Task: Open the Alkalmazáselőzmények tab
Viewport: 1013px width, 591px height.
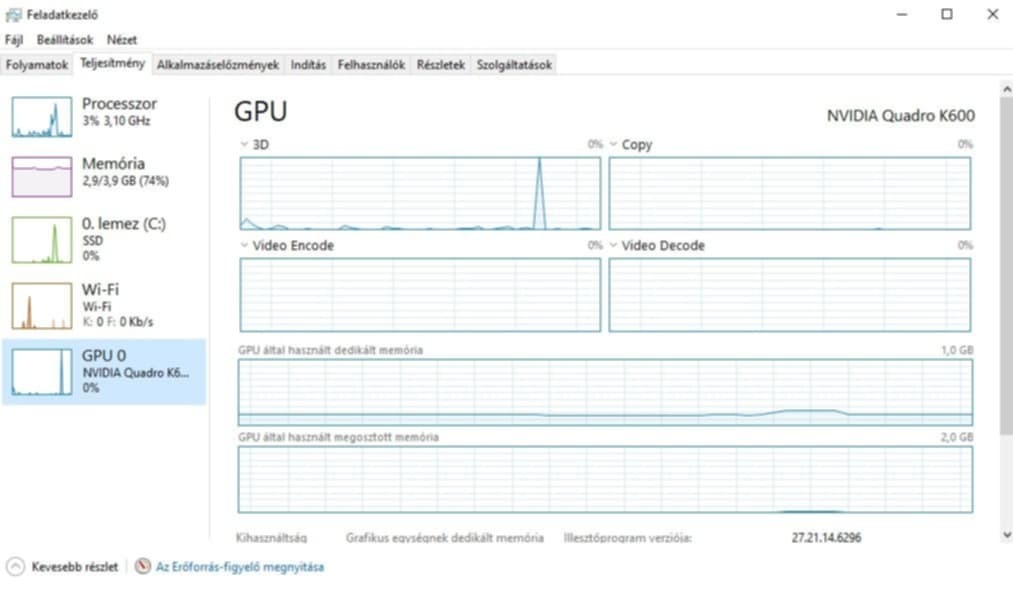Action: point(218,65)
